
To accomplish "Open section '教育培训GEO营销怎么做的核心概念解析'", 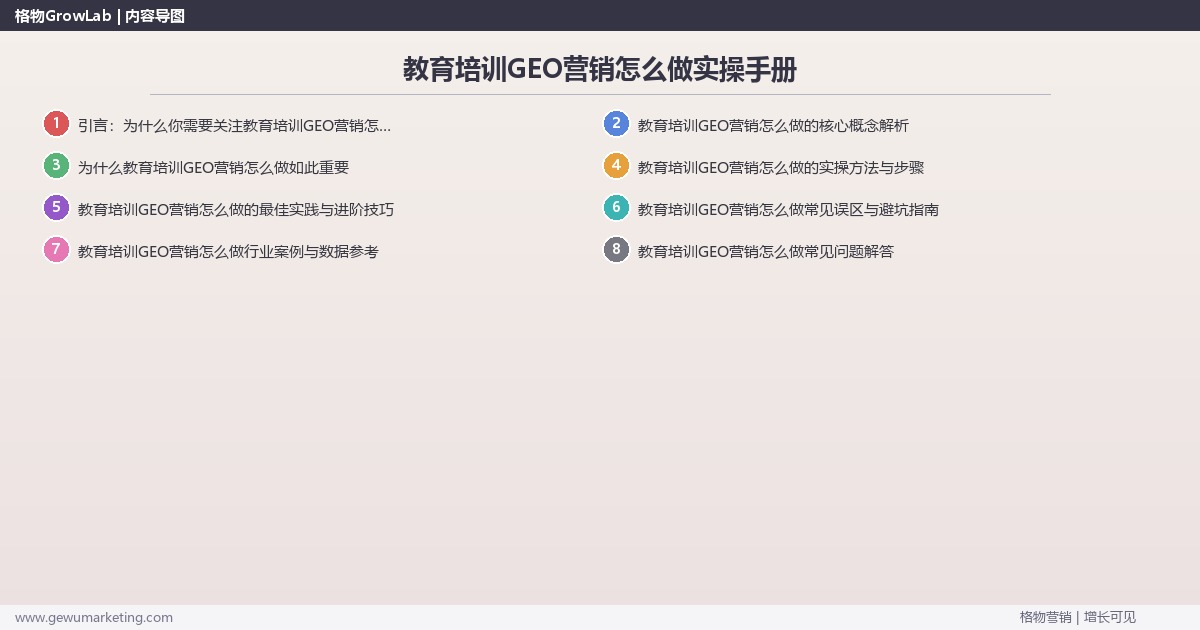I will coord(773,126).
